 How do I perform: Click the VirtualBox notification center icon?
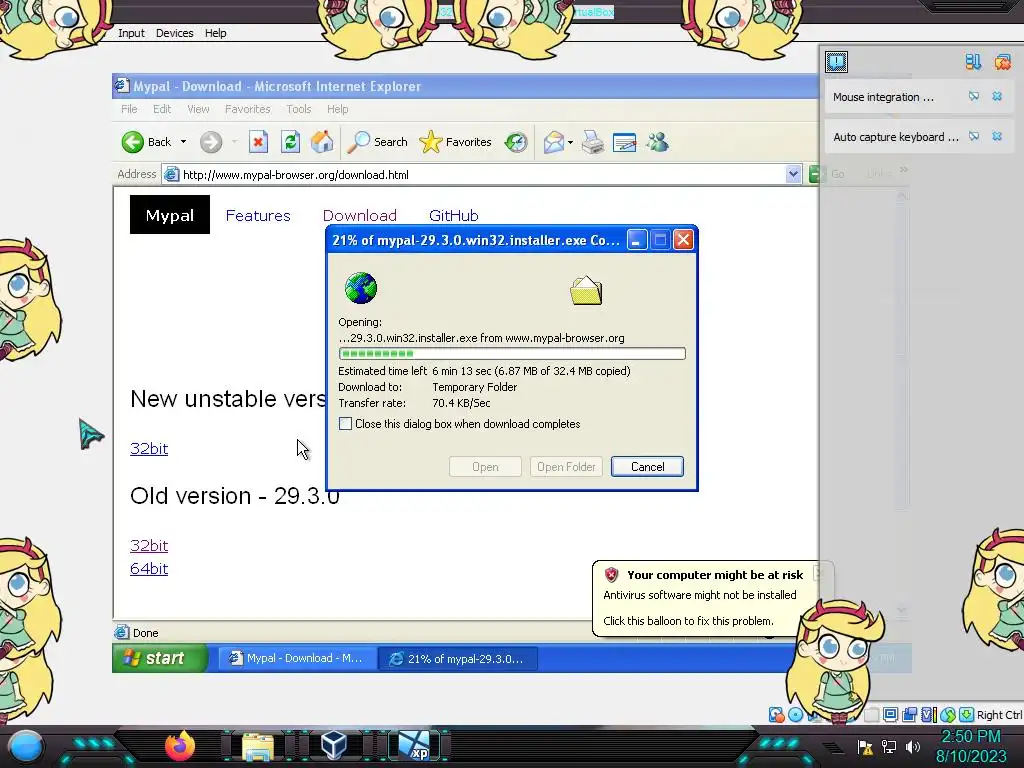[837, 62]
